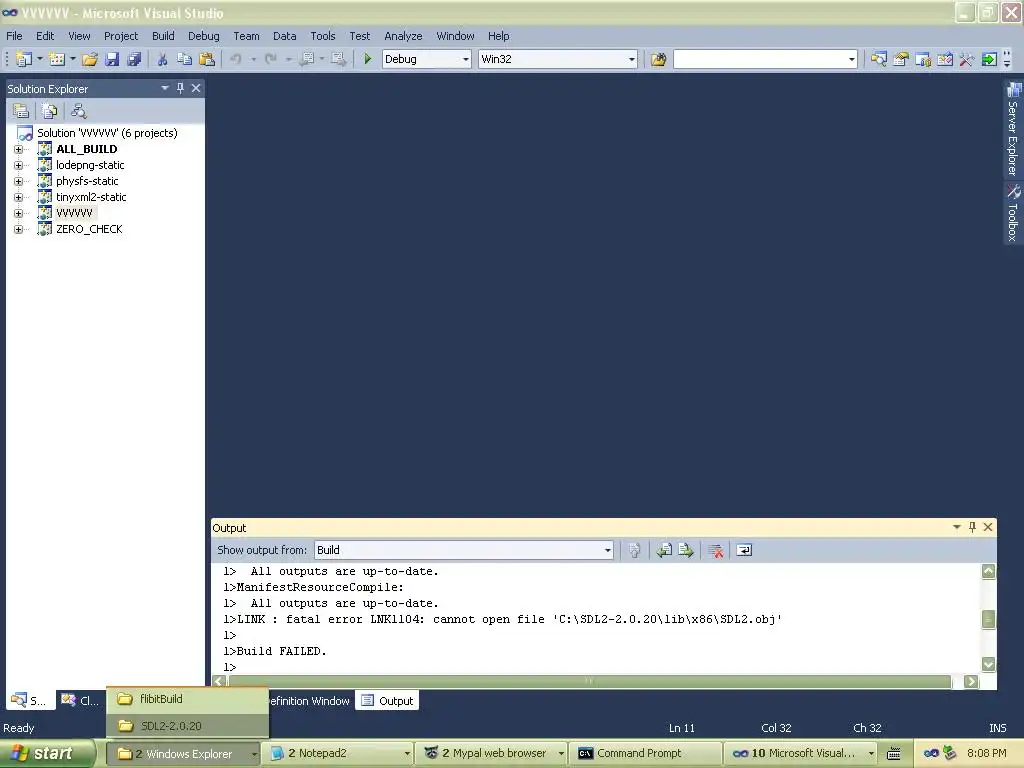Open the Debug menu
The width and height of the screenshot is (1024, 768).
204,36
